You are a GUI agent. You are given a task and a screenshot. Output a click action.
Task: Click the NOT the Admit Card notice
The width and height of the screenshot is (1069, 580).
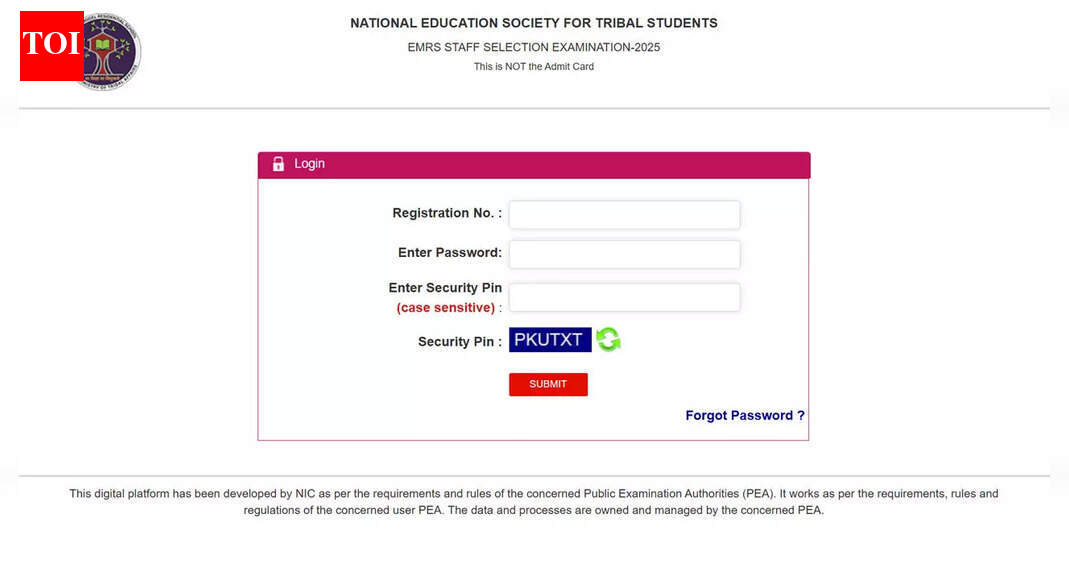coord(533,66)
